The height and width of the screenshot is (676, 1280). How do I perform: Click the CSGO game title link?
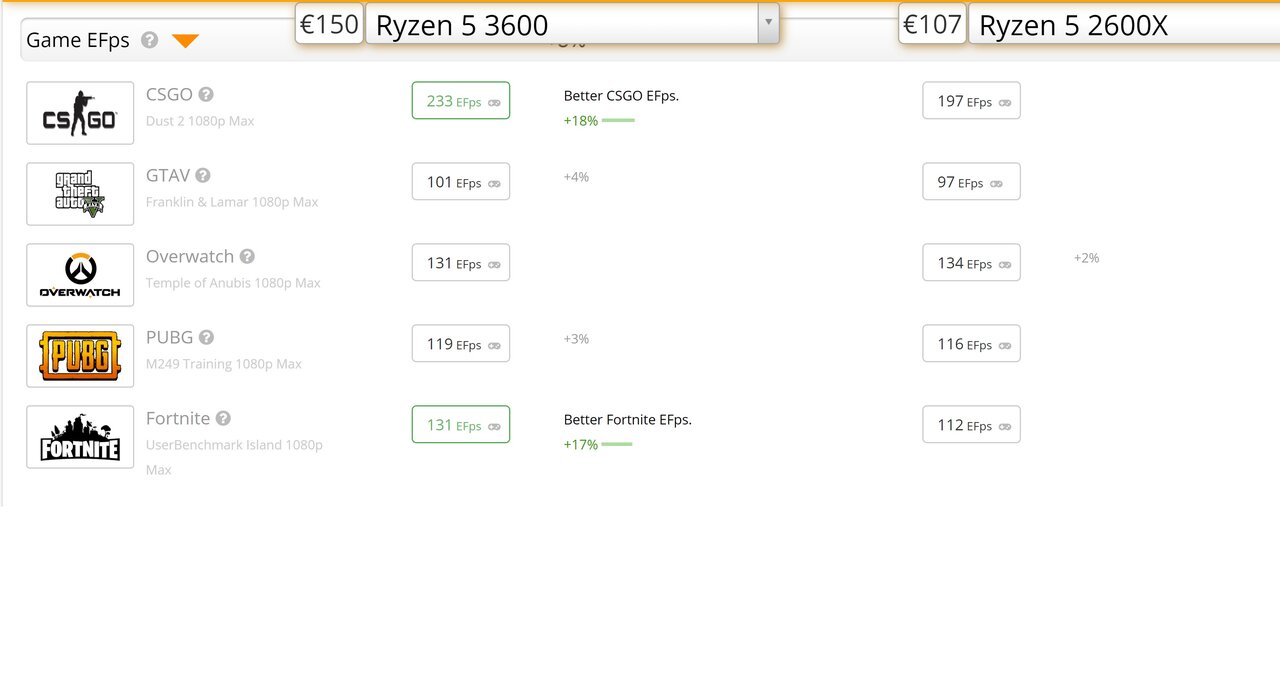coord(169,95)
